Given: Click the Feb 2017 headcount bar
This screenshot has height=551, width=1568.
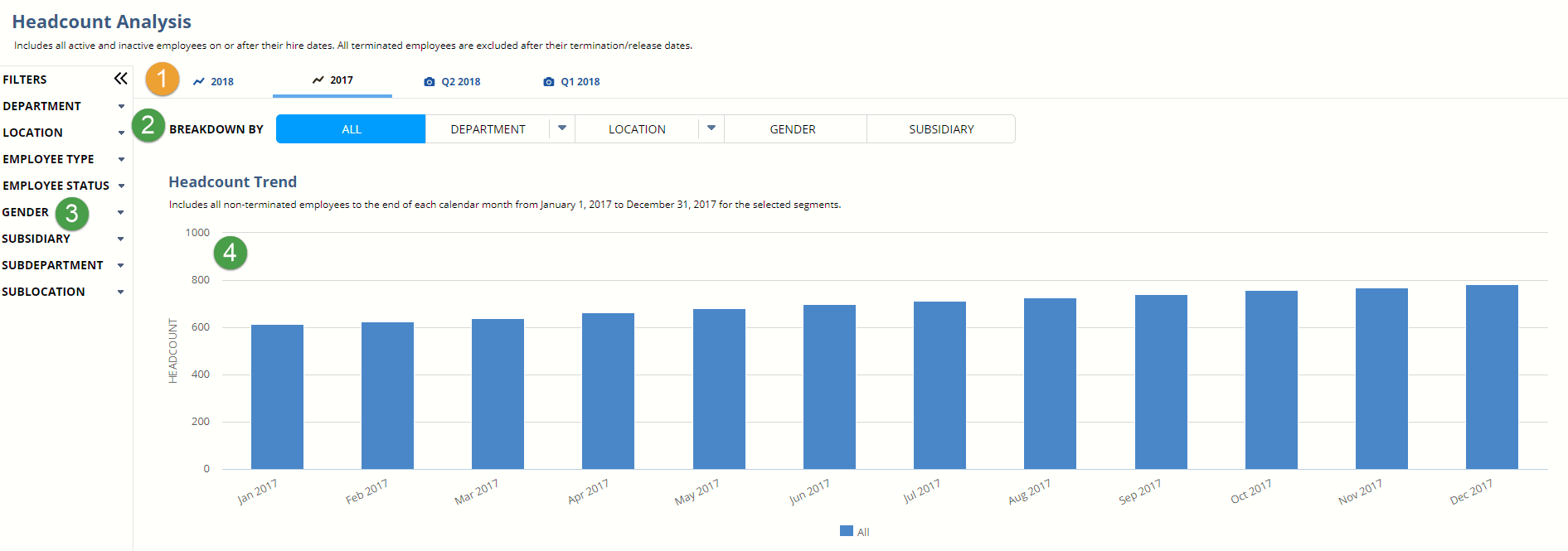Looking at the screenshot, I should coord(387,395).
